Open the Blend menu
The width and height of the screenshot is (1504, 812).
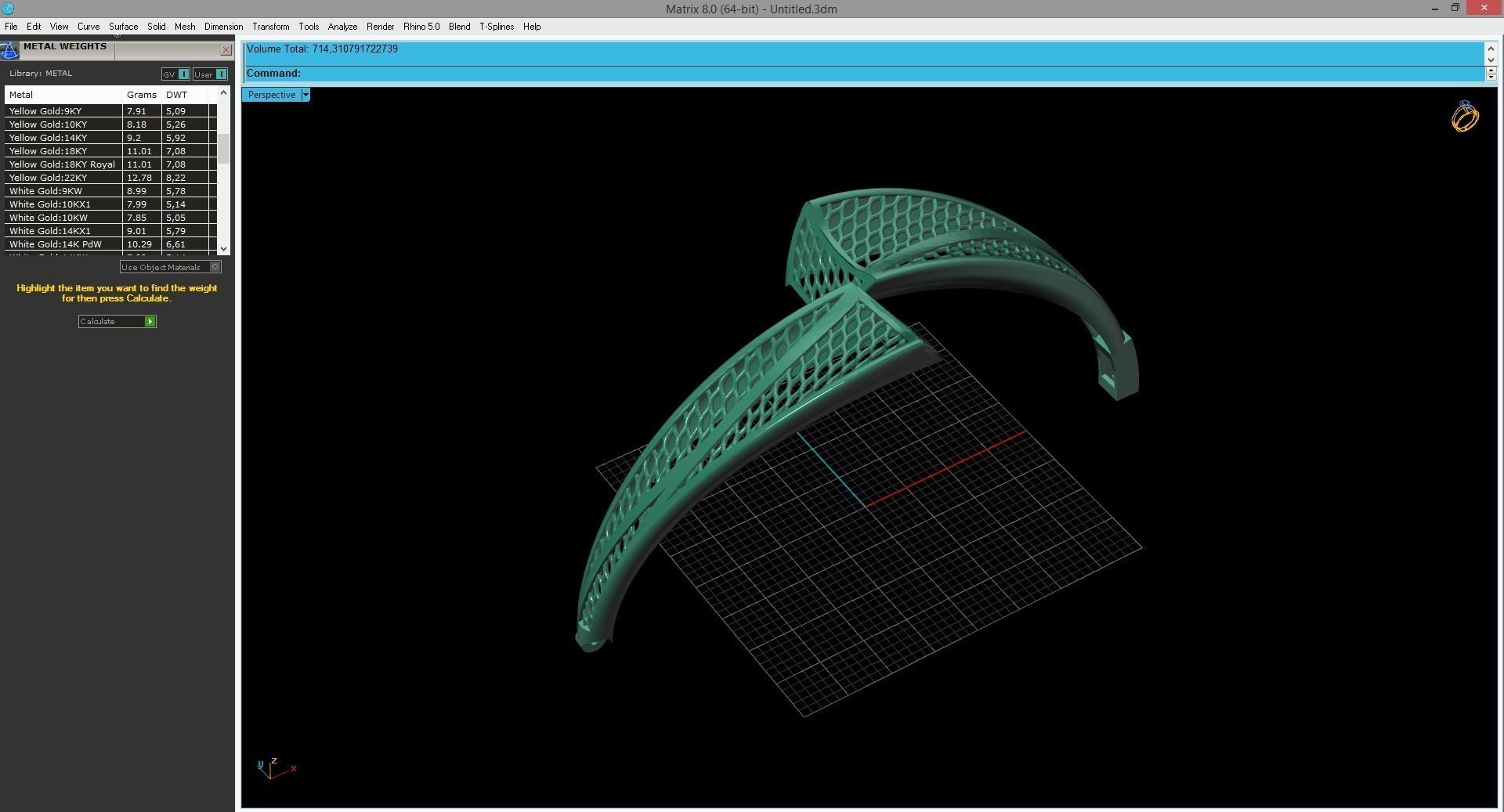459,27
